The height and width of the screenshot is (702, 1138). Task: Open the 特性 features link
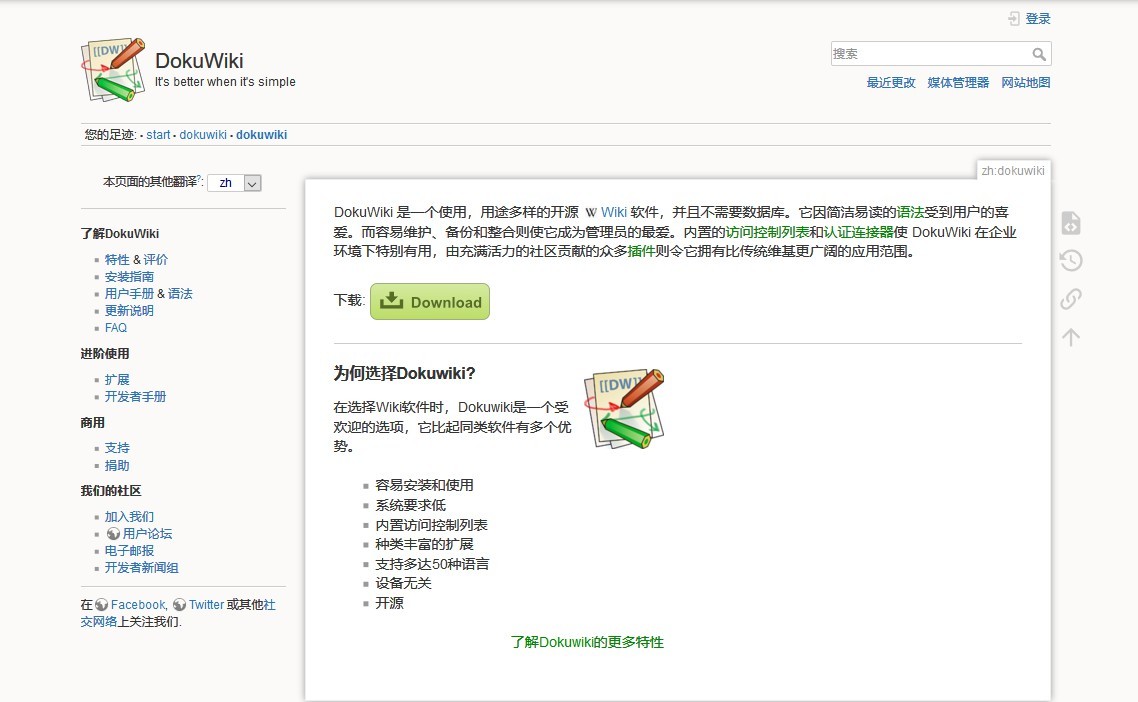(x=117, y=260)
